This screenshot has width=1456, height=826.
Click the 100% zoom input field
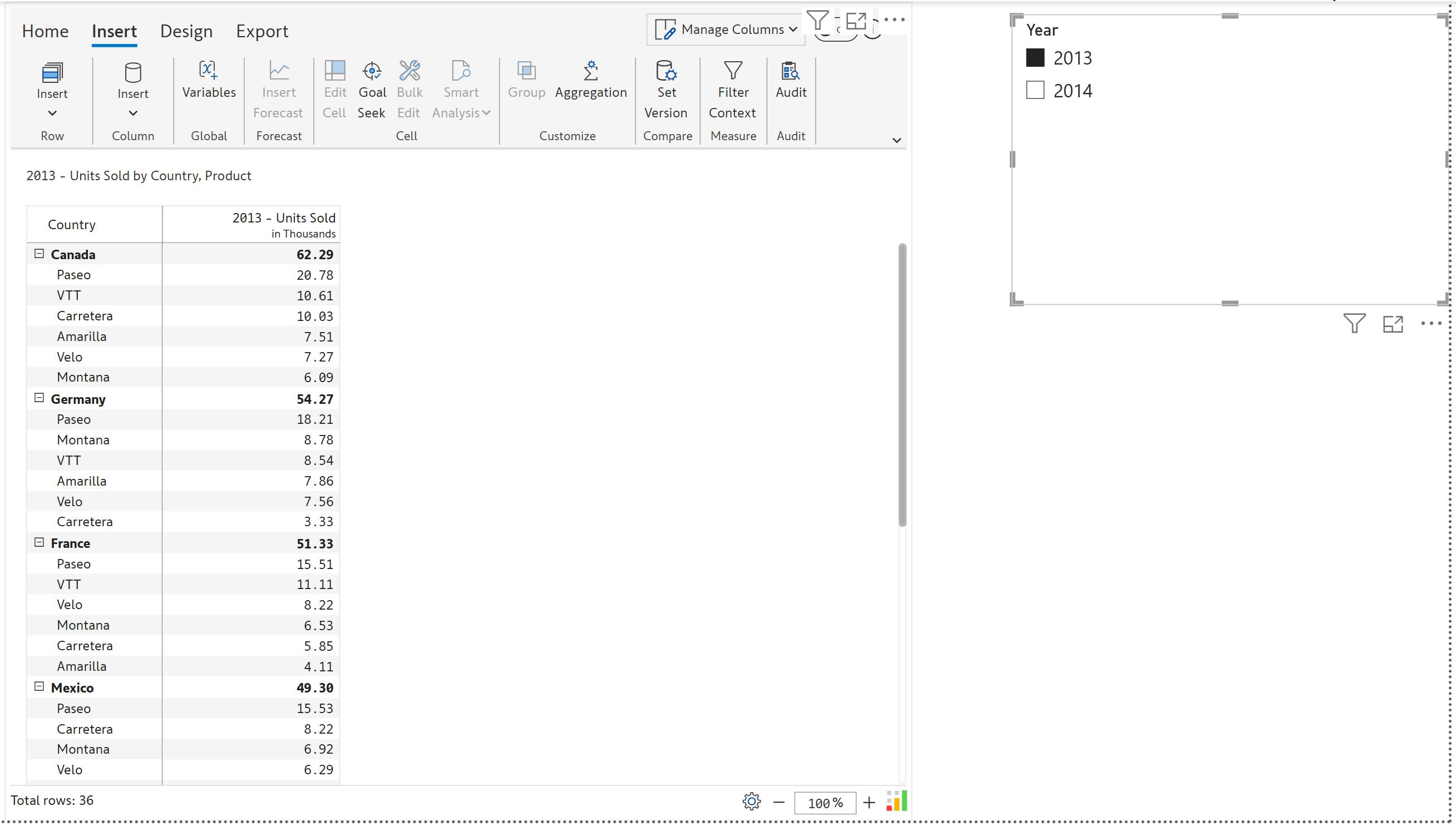(825, 803)
